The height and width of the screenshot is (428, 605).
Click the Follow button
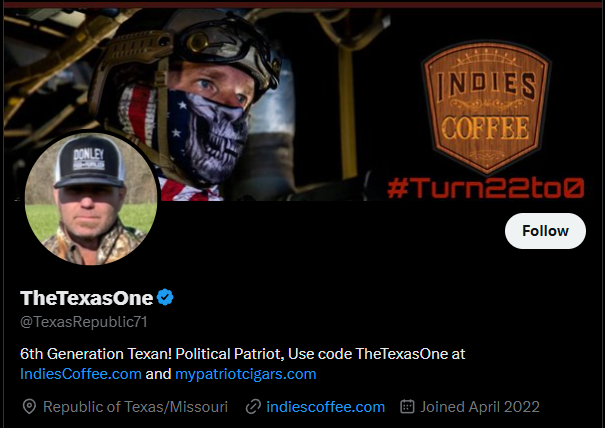pos(545,231)
